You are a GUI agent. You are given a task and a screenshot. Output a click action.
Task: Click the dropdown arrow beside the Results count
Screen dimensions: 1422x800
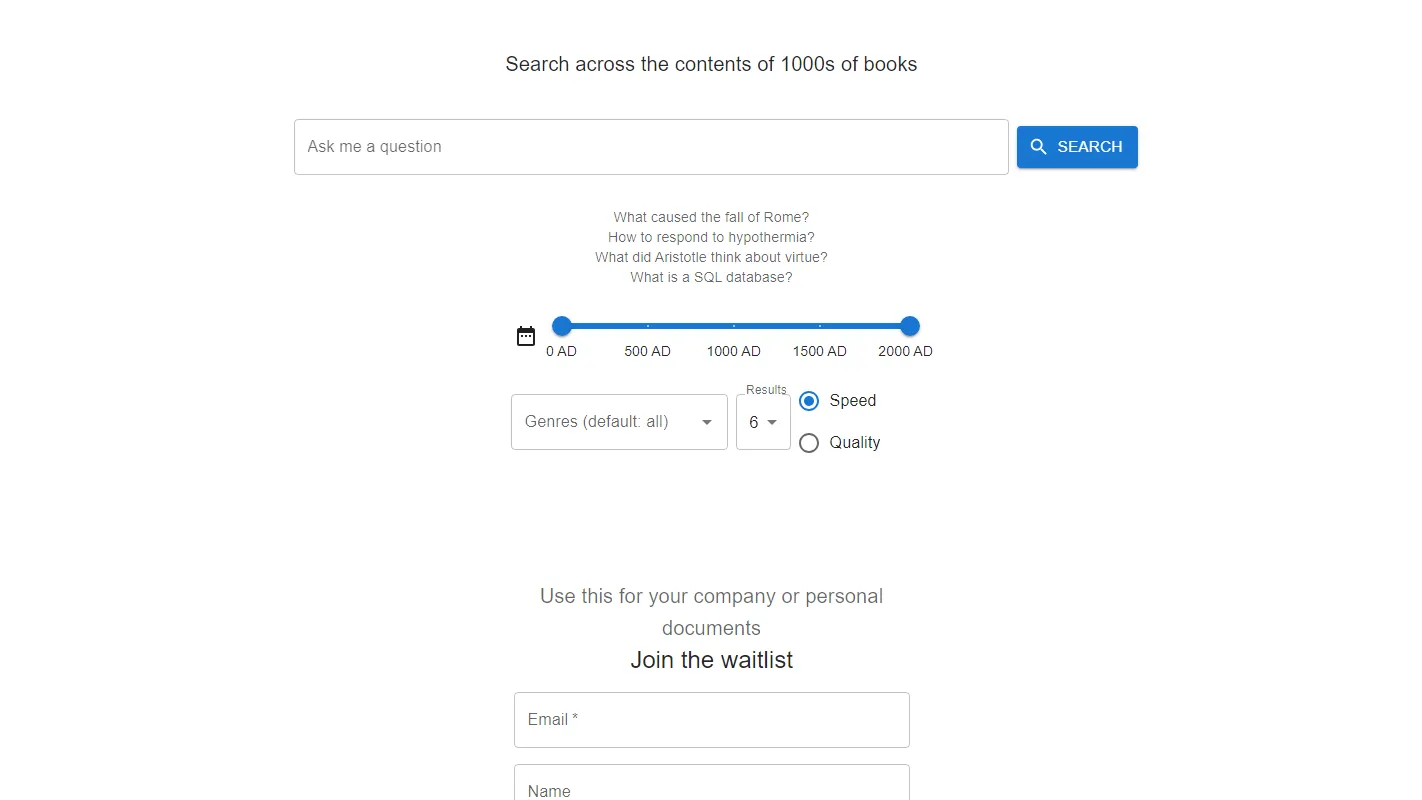click(x=772, y=422)
